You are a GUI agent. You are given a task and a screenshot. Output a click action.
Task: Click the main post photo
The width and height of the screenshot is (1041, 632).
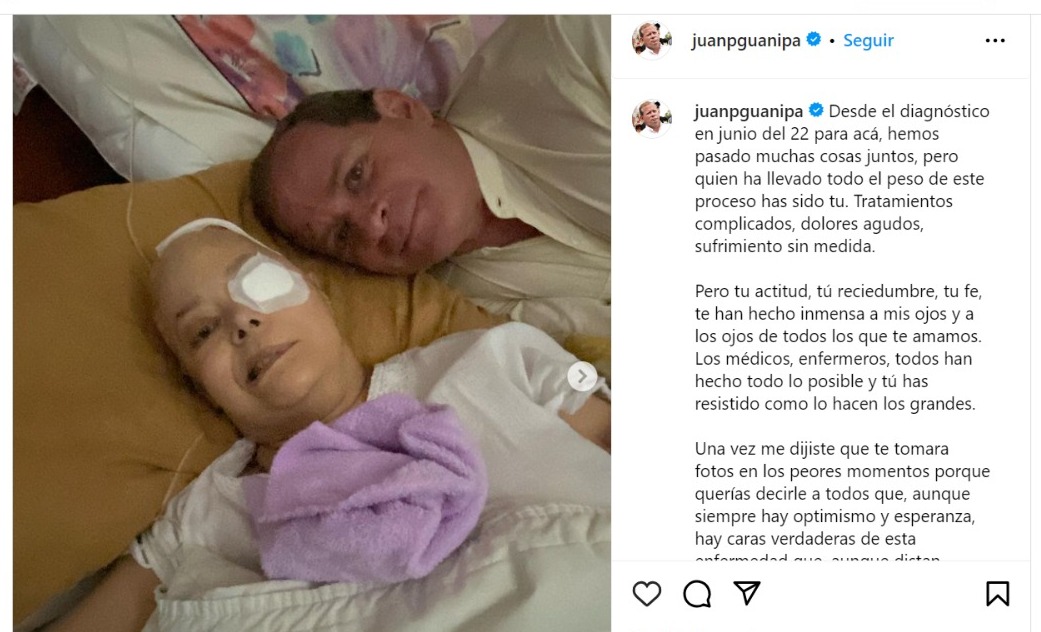coord(312,323)
